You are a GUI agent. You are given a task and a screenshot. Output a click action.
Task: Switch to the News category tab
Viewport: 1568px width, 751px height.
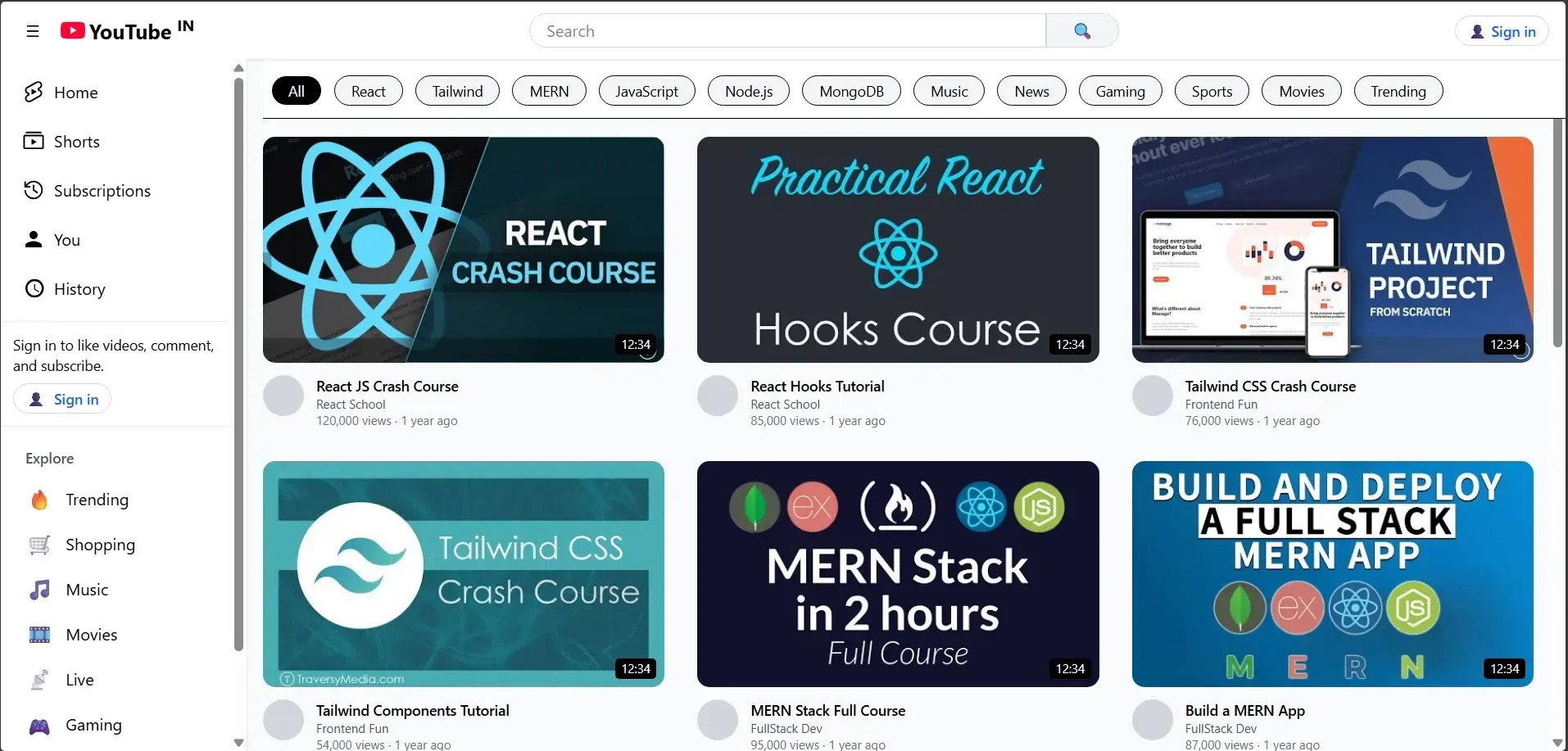click(1031, 90)
